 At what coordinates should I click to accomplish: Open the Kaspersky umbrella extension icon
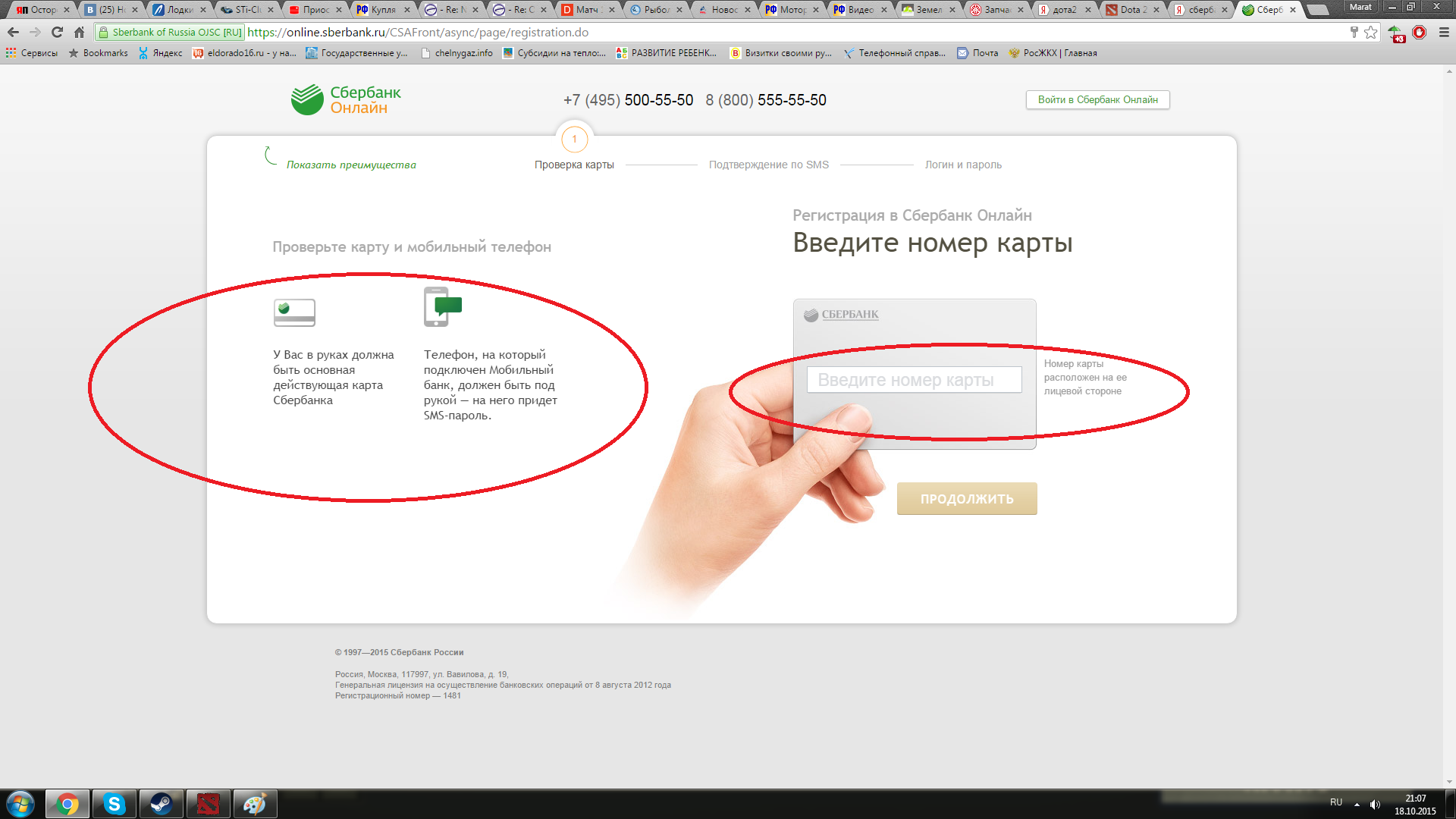coord(1396,33)
